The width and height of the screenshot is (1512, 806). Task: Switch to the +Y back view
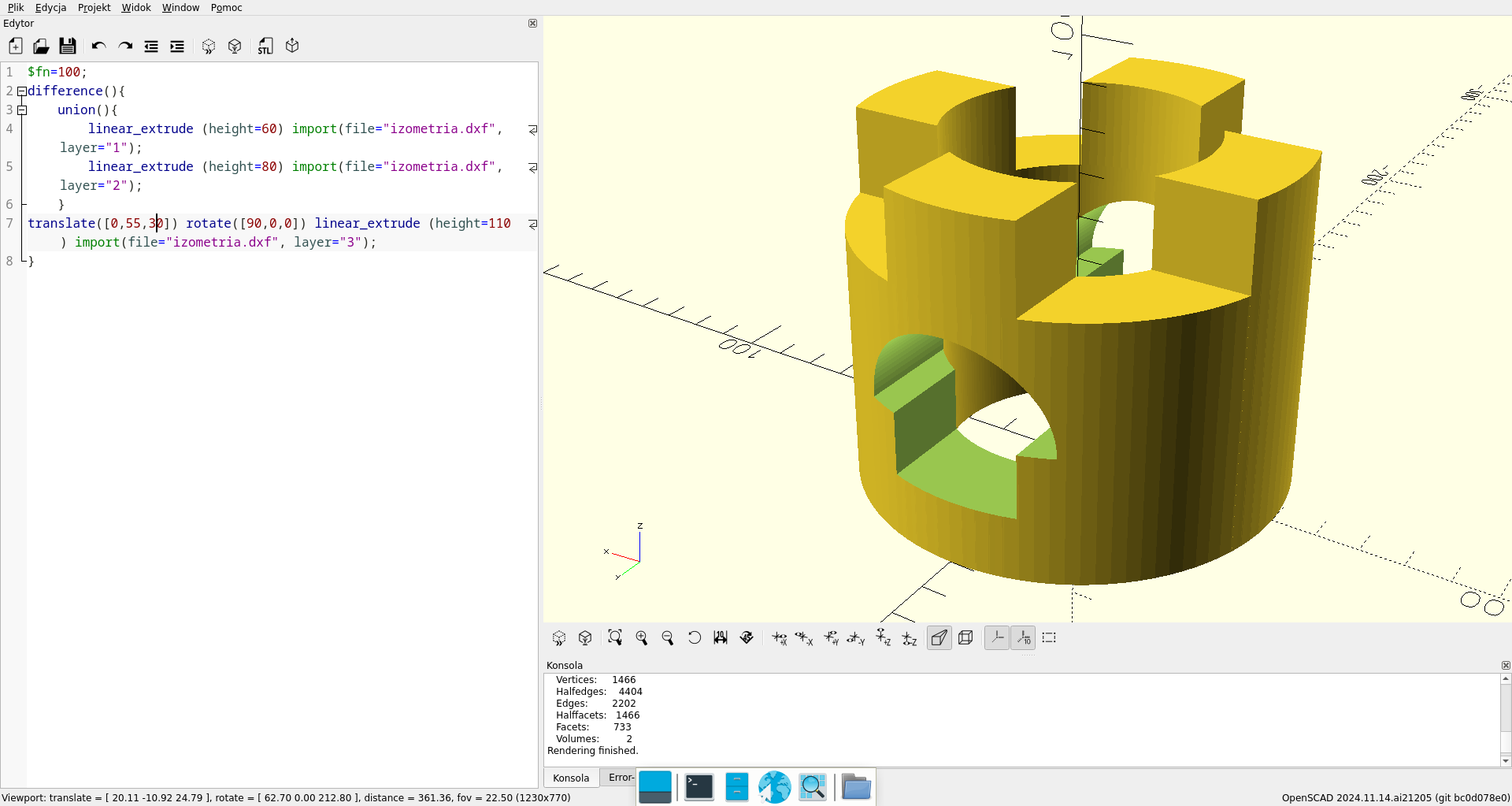click(x=832, y=638)
